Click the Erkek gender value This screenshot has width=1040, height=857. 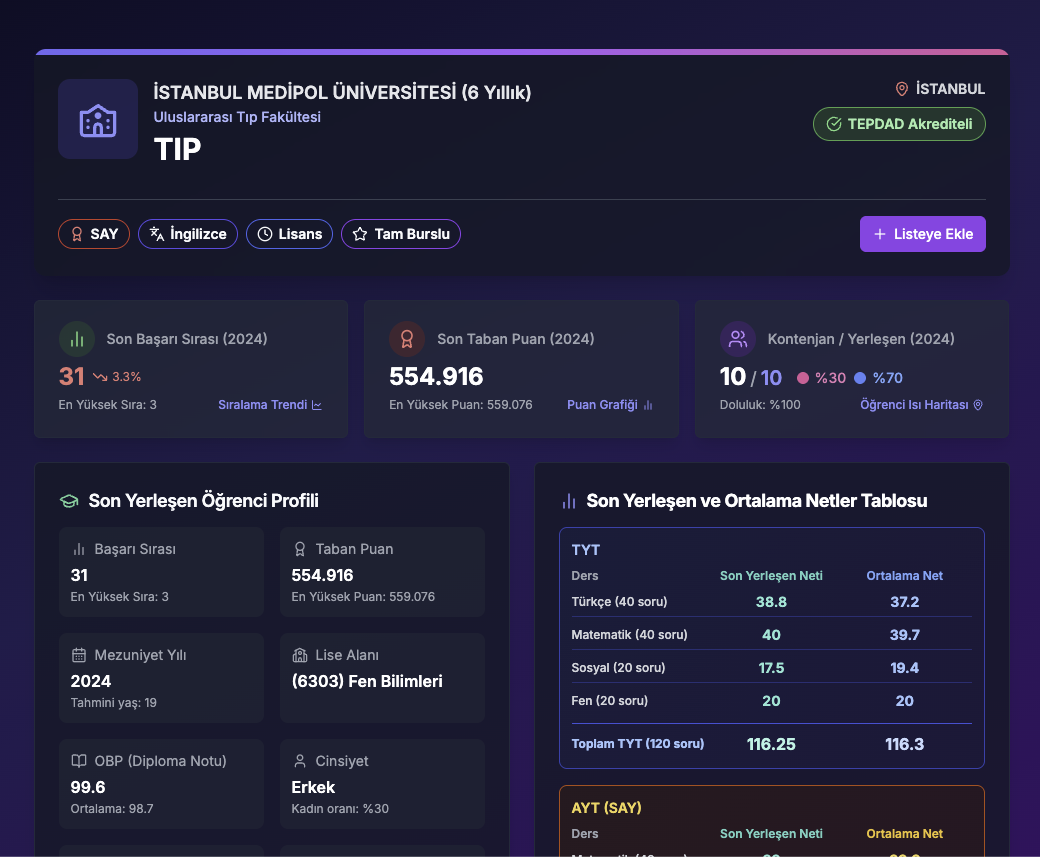coord(313,787)
